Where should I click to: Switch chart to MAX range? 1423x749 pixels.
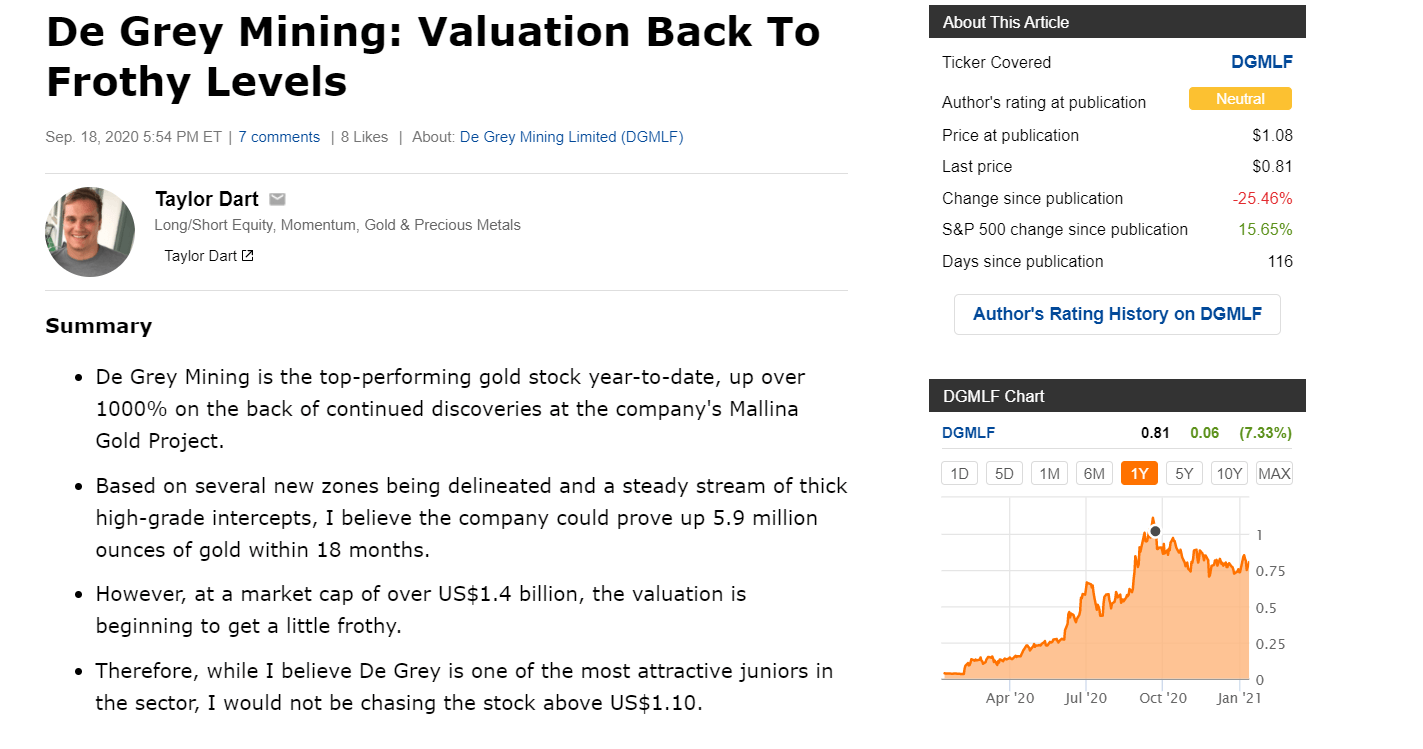pyautogui.click(x=1274, y=473)
